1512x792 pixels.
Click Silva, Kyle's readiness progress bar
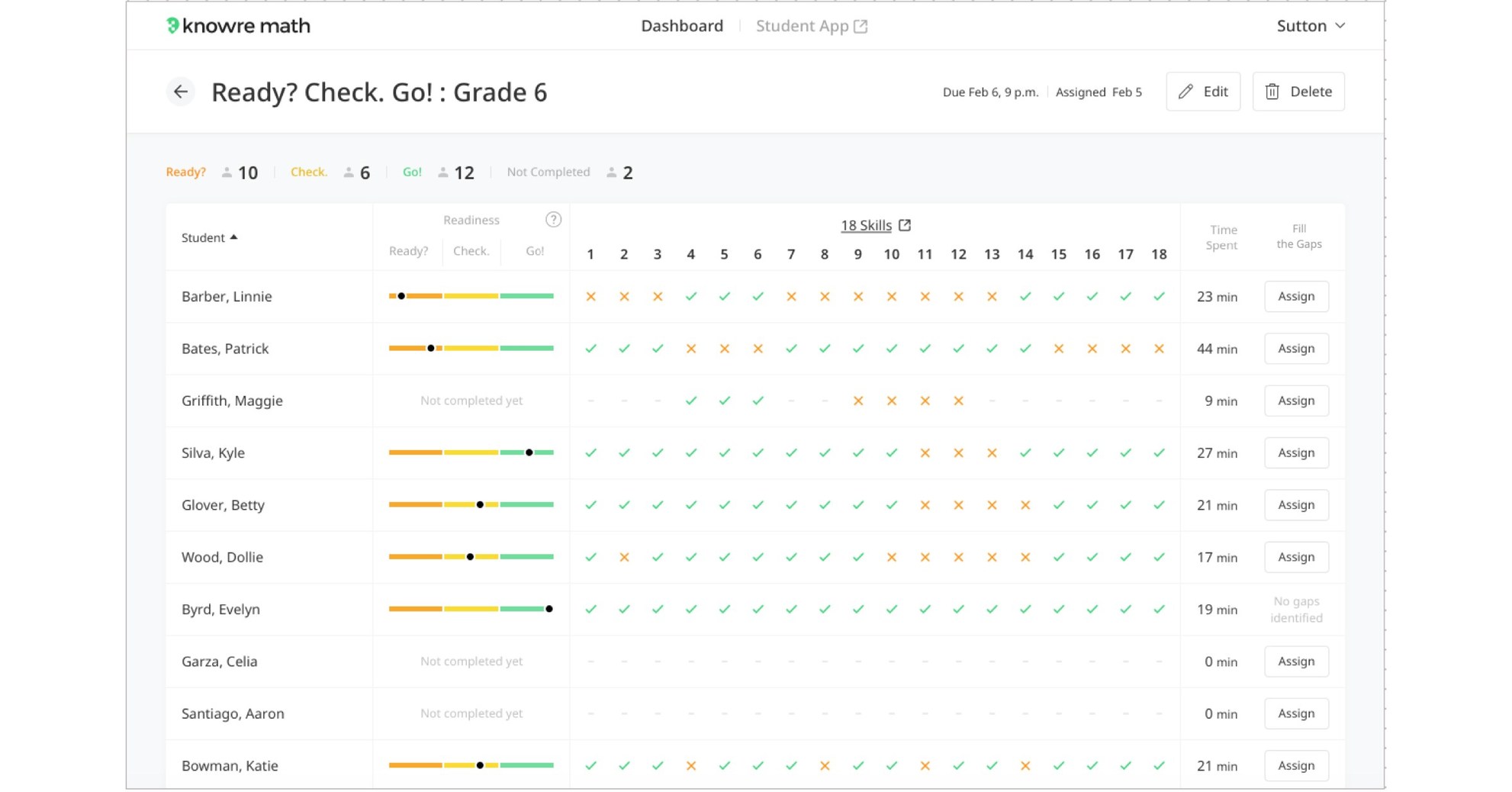click(471, 452)
